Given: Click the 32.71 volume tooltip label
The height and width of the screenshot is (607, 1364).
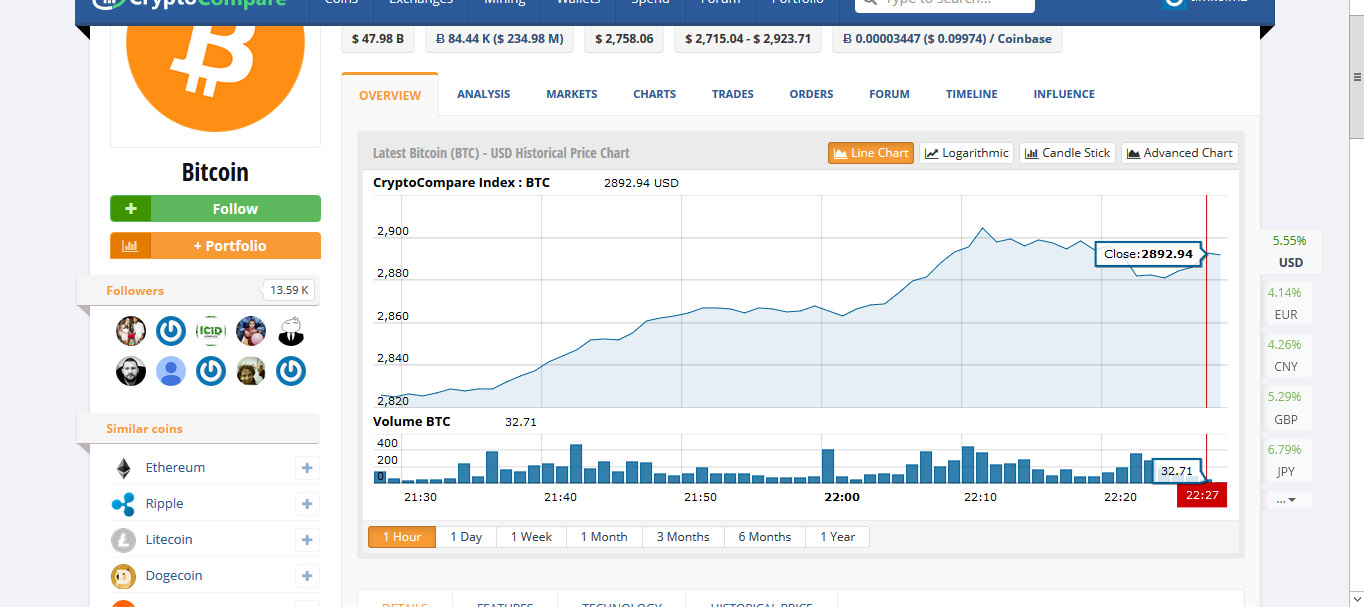Looking at the screenshot, I should pos(1177,471).
